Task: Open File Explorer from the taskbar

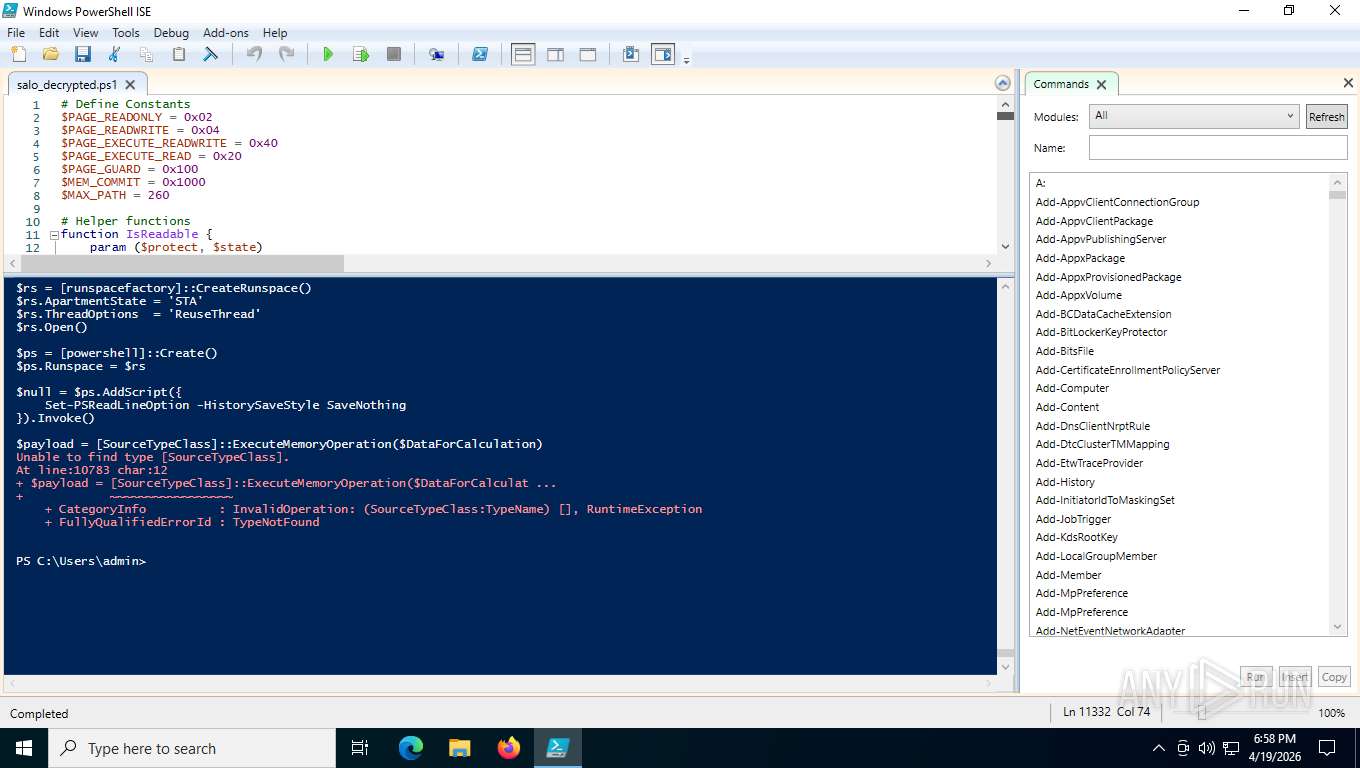Action: [x=459, y=748]
